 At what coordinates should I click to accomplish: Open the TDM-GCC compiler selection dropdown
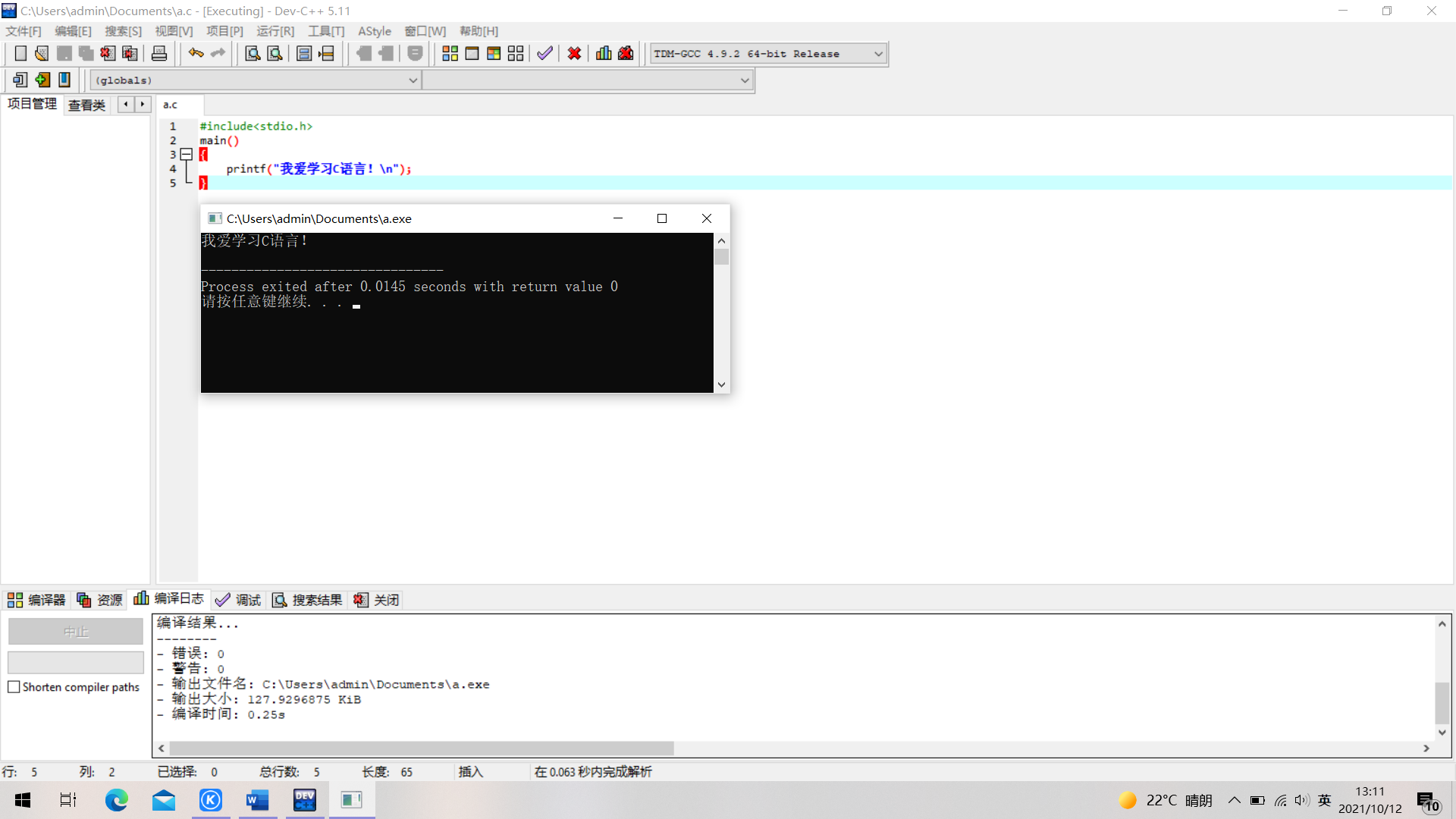(878, 54)
